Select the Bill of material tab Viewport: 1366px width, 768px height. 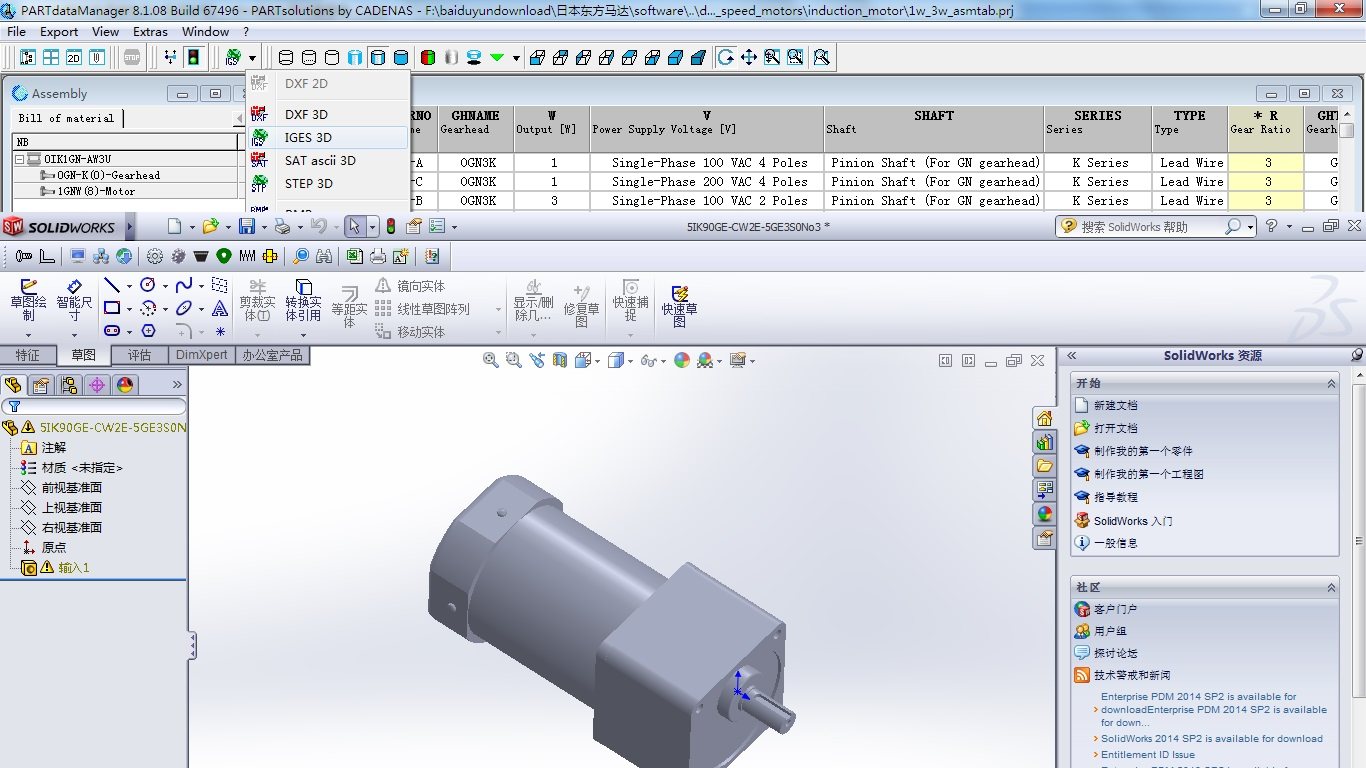pyautogui.click(x=66, y=118)
